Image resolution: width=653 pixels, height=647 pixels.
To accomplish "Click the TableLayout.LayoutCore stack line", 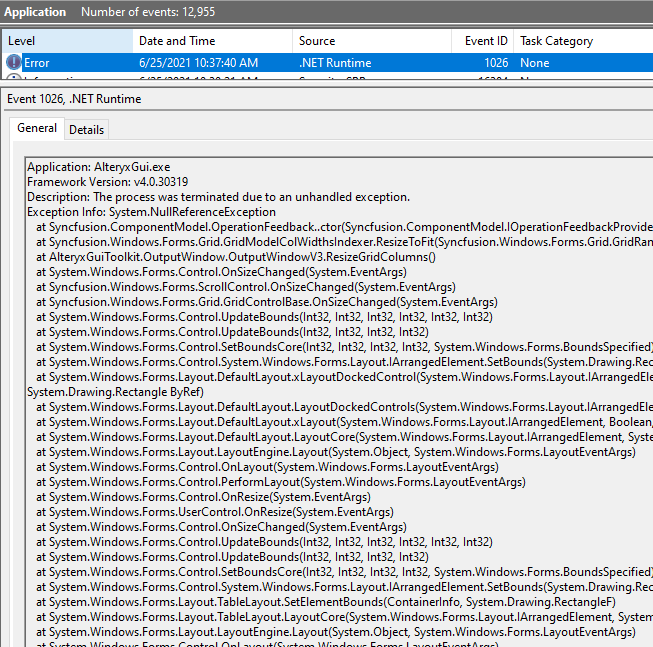I will click(x=344, y=617).
